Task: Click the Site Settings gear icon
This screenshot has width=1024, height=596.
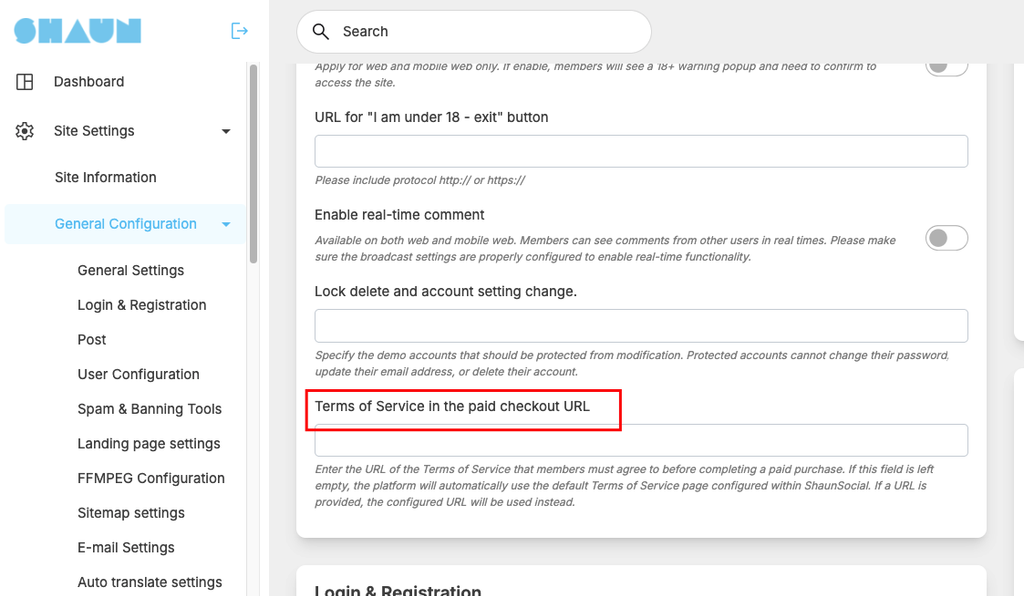Action: coord(25,131)
